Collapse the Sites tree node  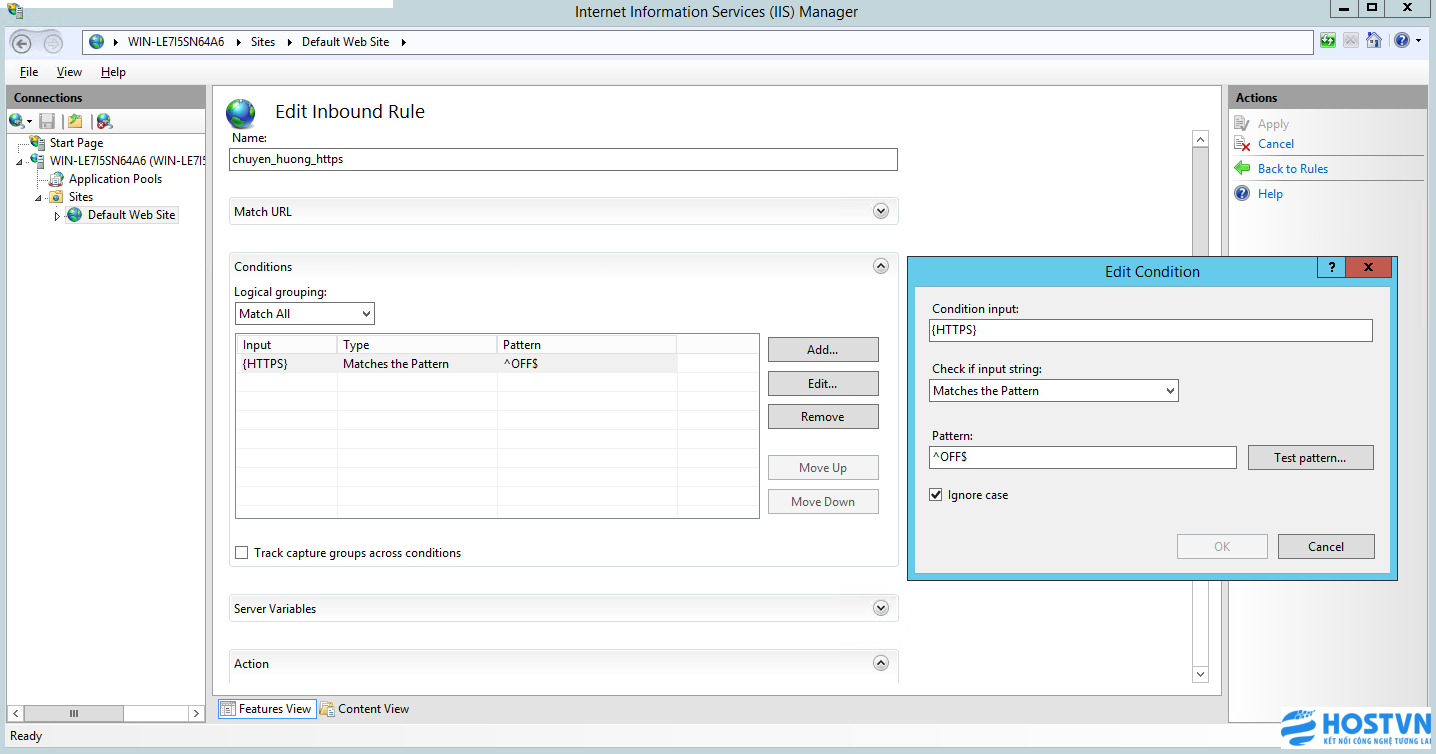click(x=38, y=198)
